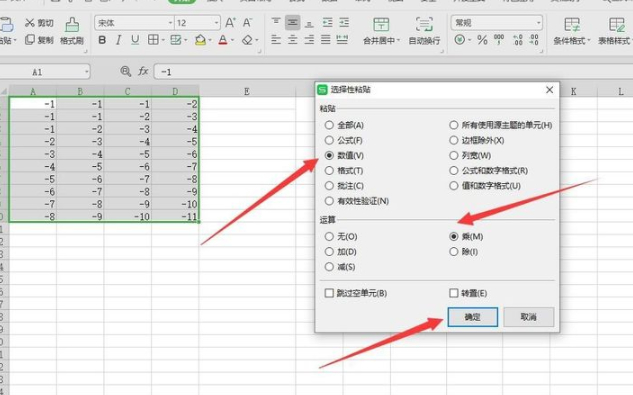This screenshot has width=633, height=395.
Task: Tick the 跳过空单元(B) checkbox
Action: (329, 293)
